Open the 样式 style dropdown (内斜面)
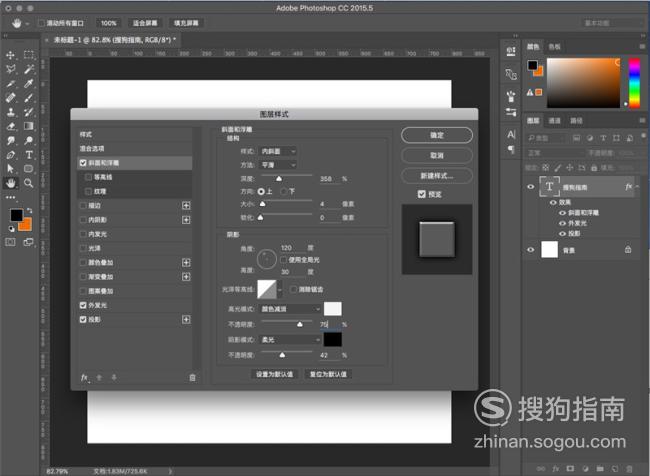Screen dimensions: 650x476 click(x=277, y=151)
